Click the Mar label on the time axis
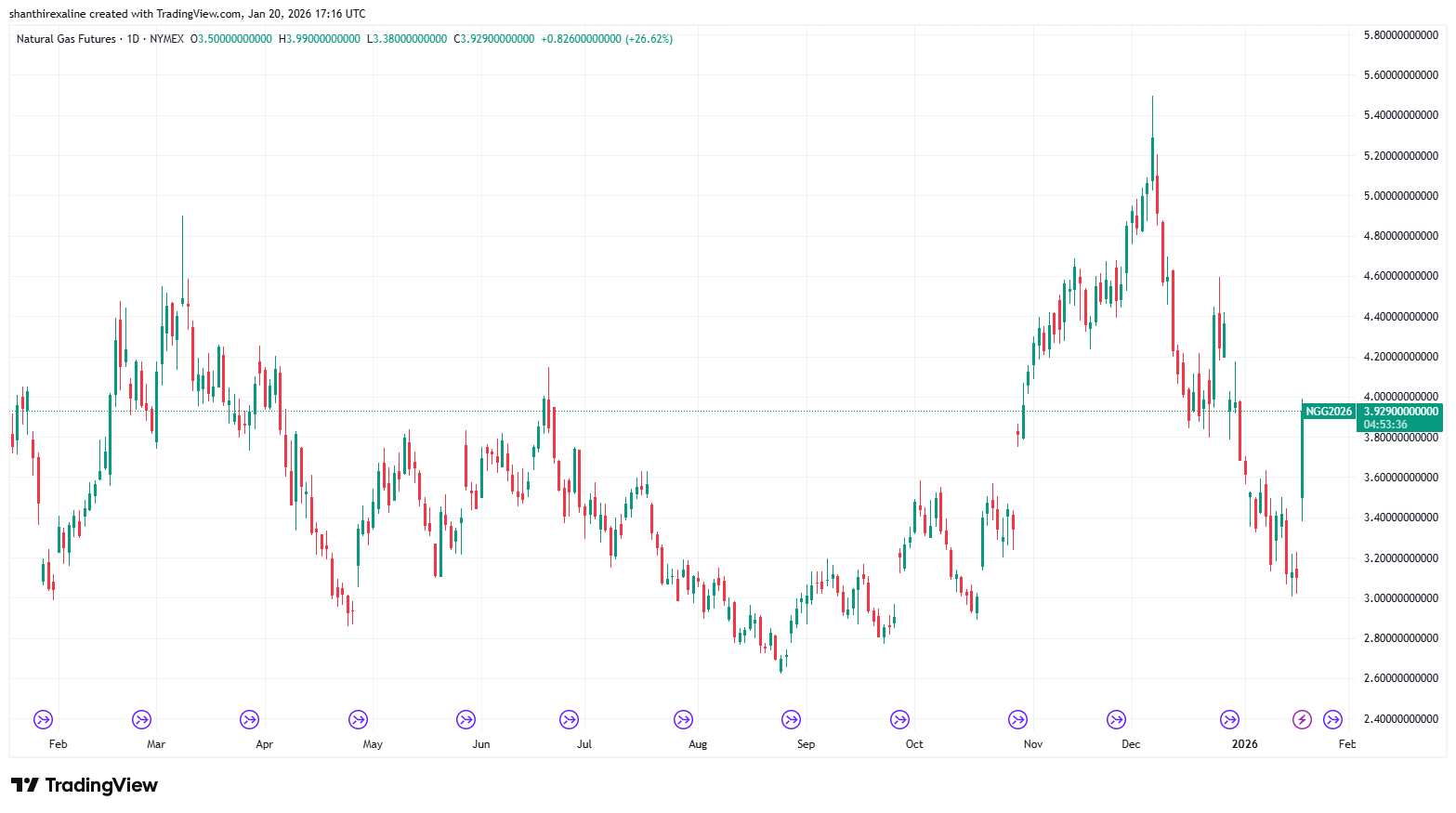 (156, 744)
